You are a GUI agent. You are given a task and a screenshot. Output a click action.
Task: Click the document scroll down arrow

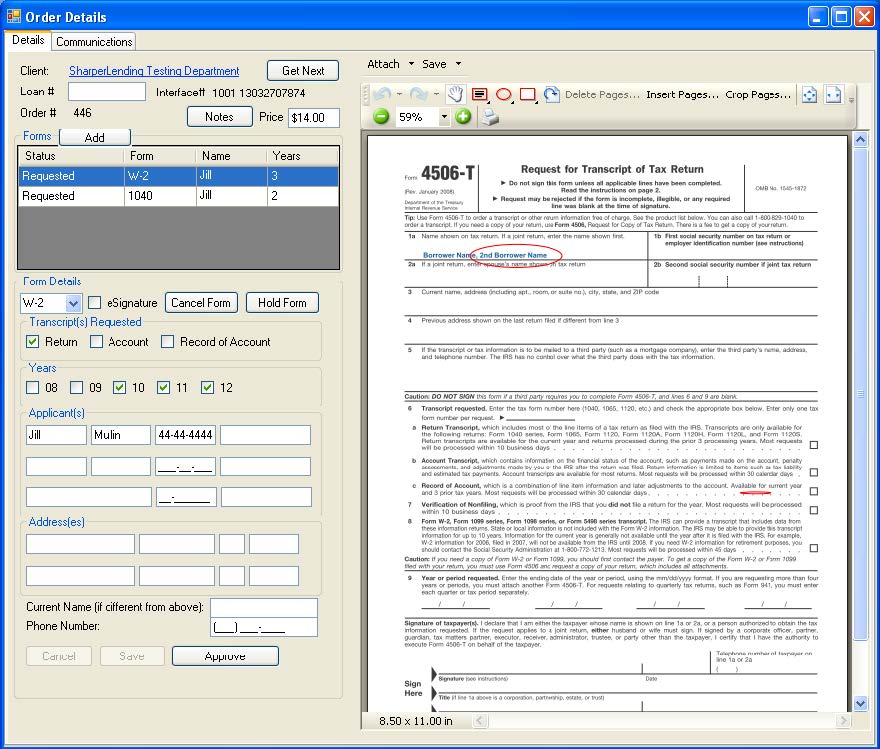point(860,704)
